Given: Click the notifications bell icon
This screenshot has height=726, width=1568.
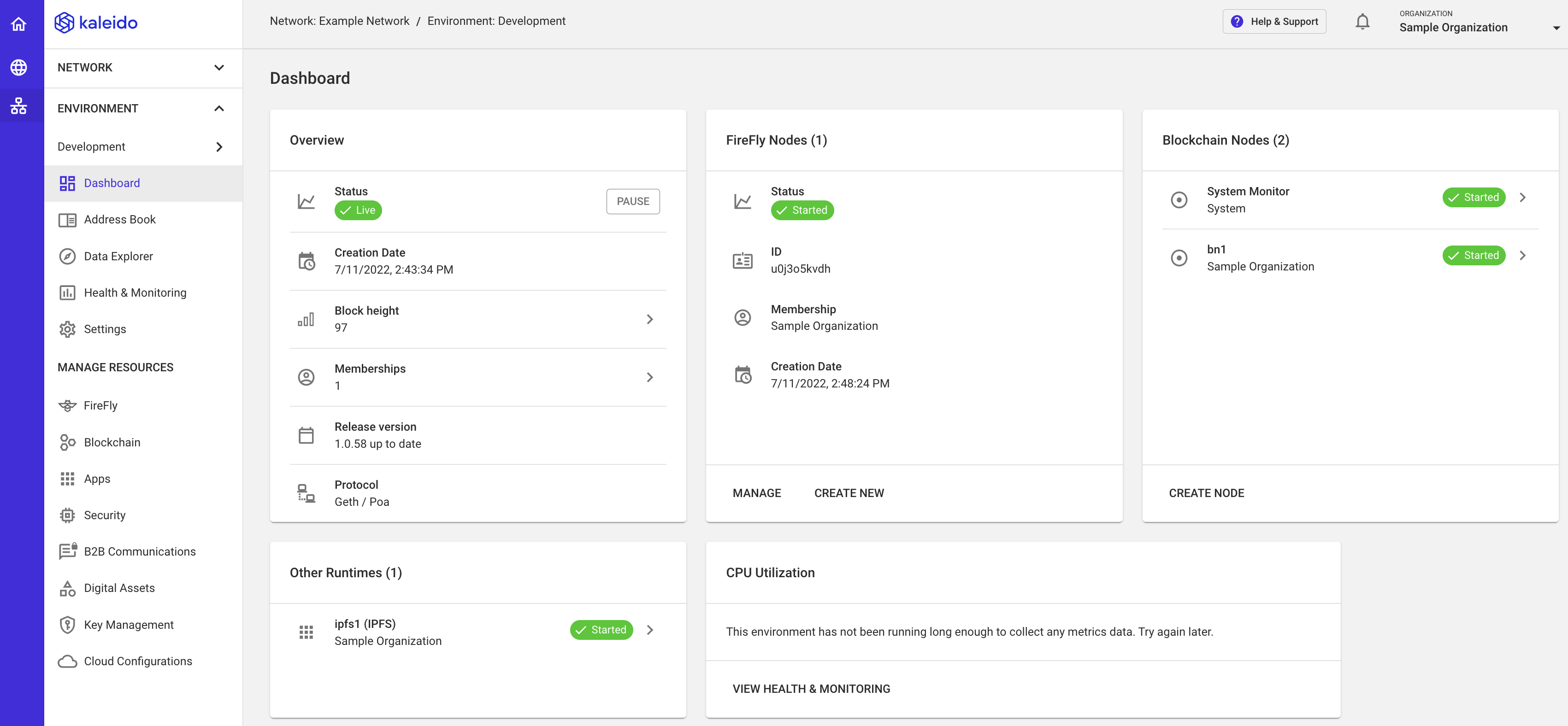Looking at the screenshot, I should tap(1362, 22).
